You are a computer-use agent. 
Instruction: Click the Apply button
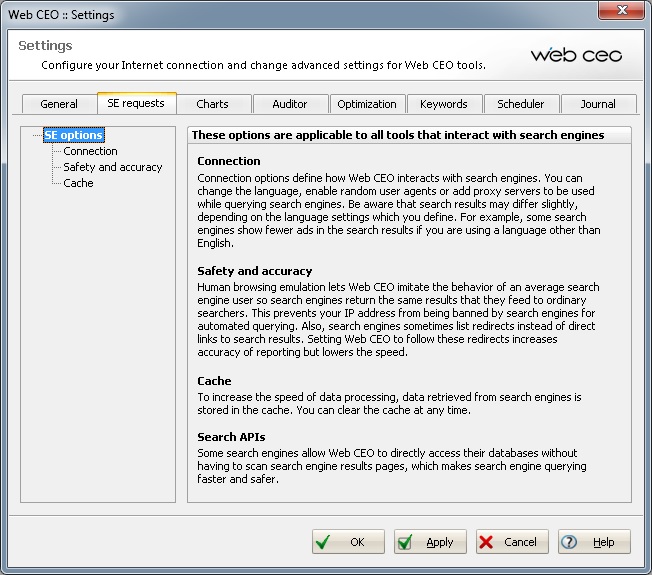point(430,541)
